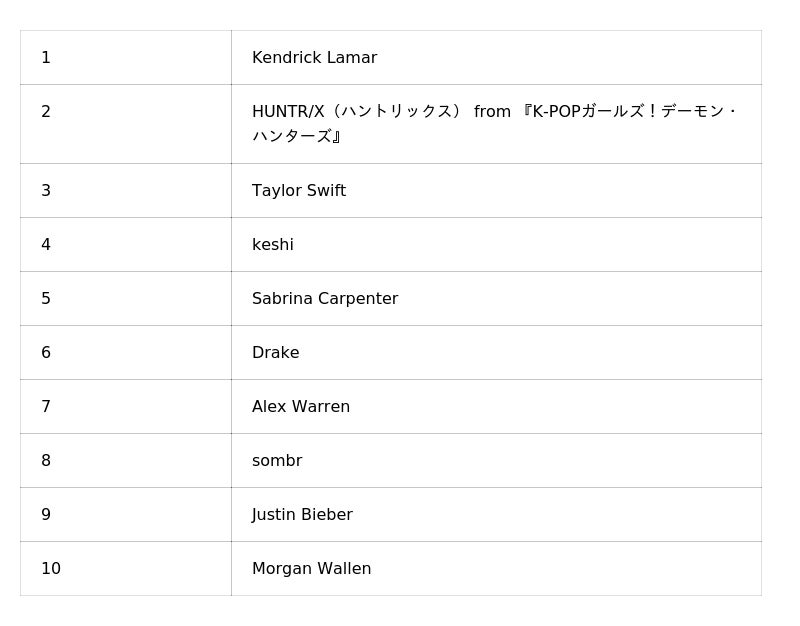Screen dimensions: 800x626
Task: Select the rank 9 number
Action: click(x=46, y=515)
